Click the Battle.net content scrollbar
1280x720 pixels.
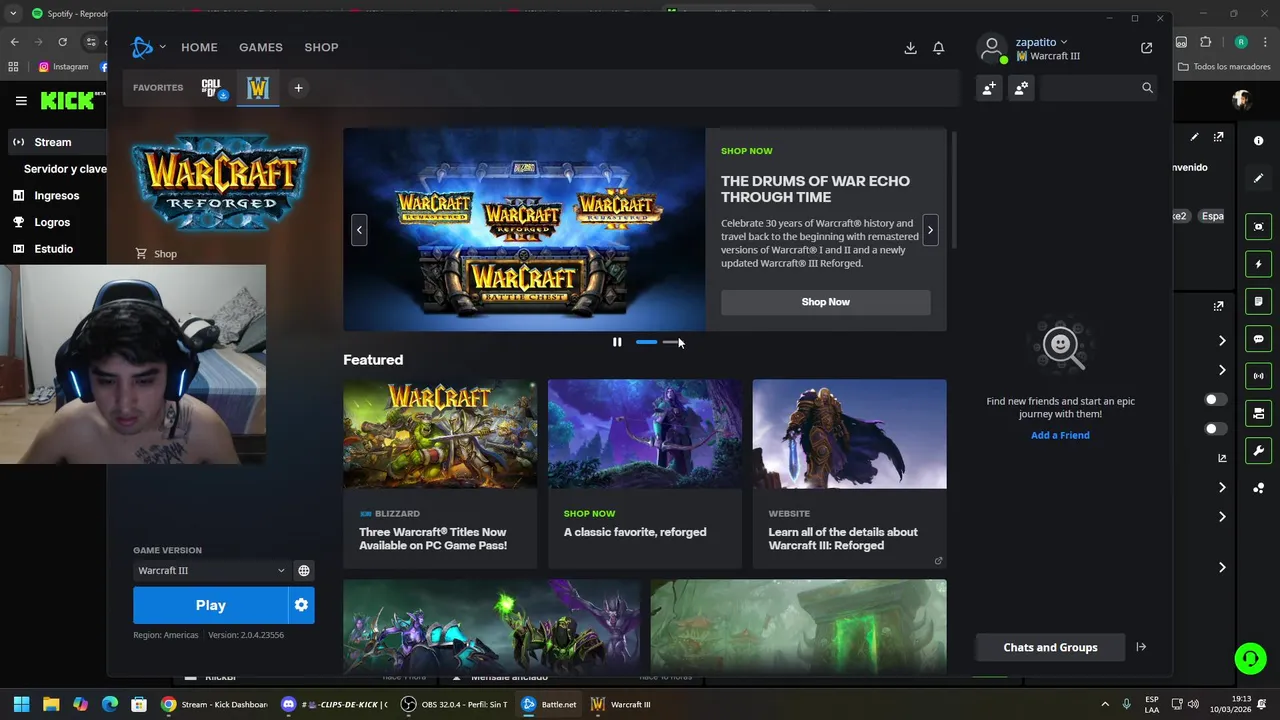tap(954, 190)
